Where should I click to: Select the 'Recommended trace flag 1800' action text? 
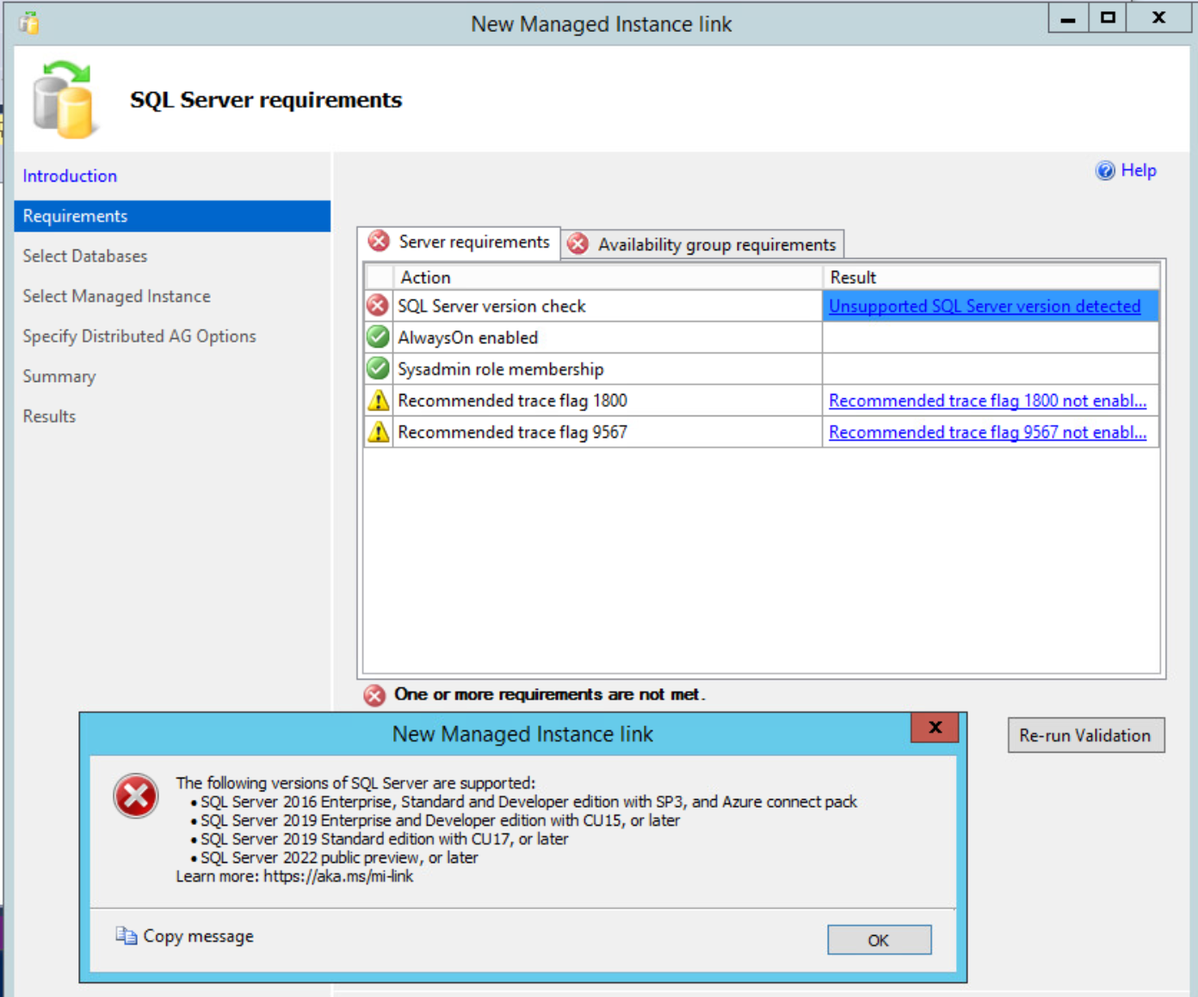click(512, 400)
